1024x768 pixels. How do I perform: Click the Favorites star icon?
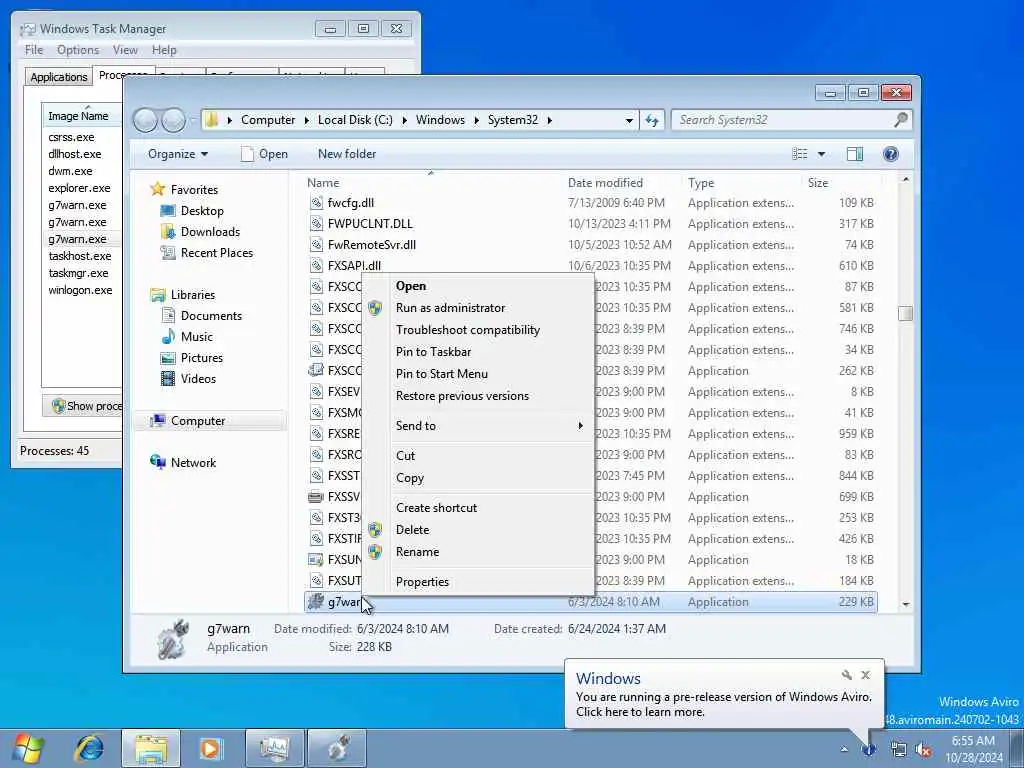(157, 189)
